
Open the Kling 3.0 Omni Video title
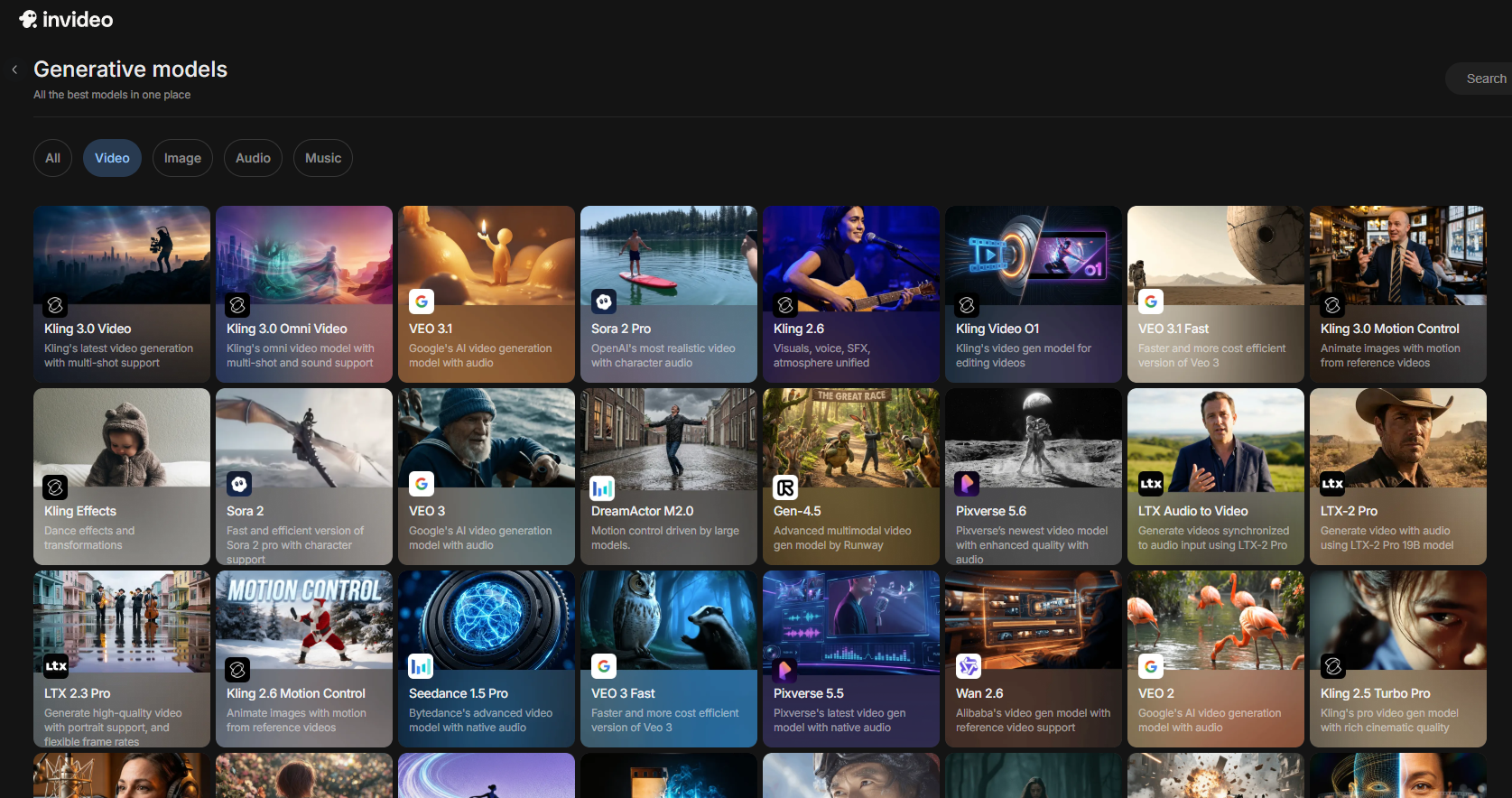tap(287, 329)
